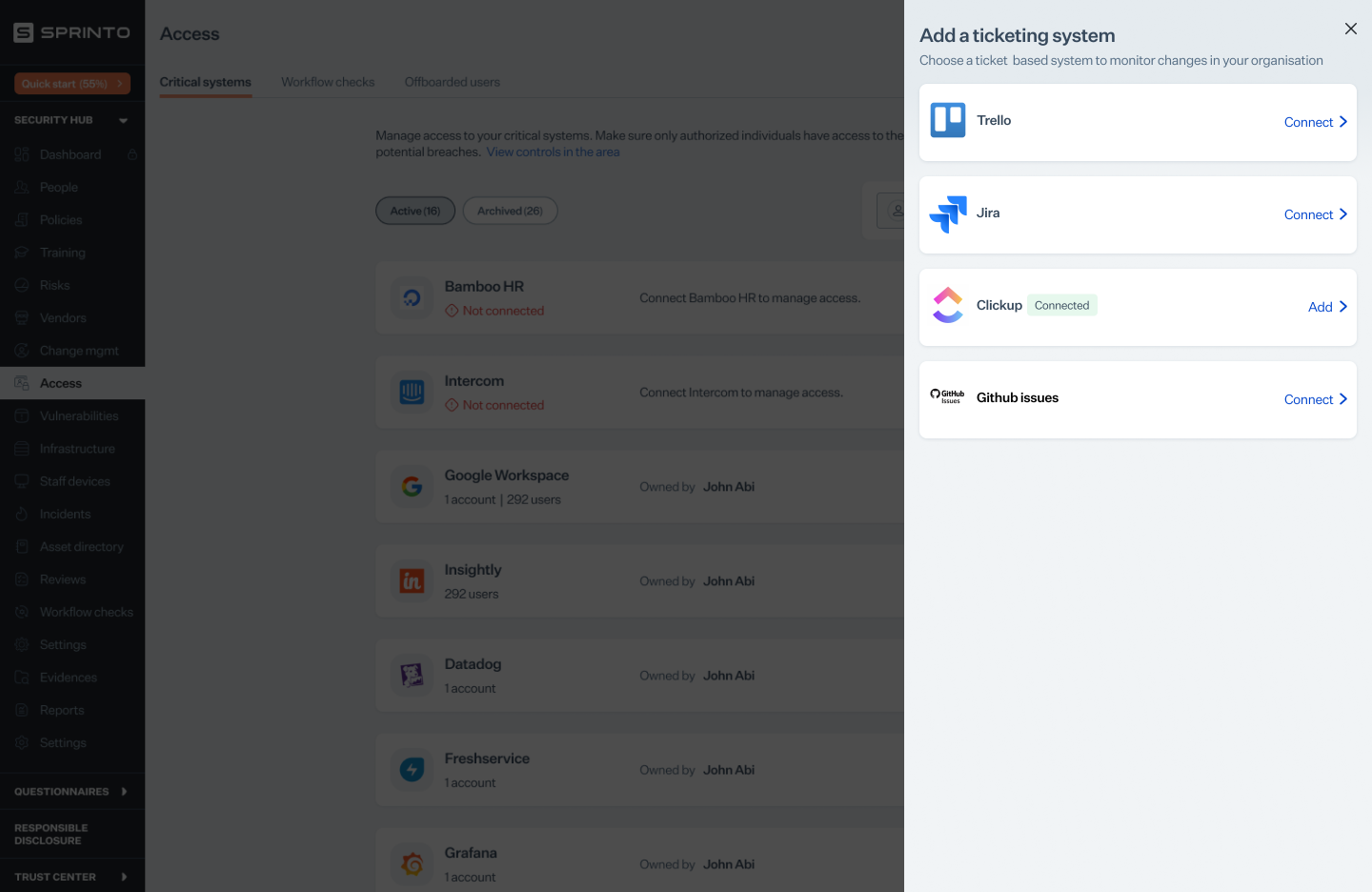The height and width of the screenshot is (892, 1372).
Task: Click the Trello logo icon
Action: tap(948, 120)
